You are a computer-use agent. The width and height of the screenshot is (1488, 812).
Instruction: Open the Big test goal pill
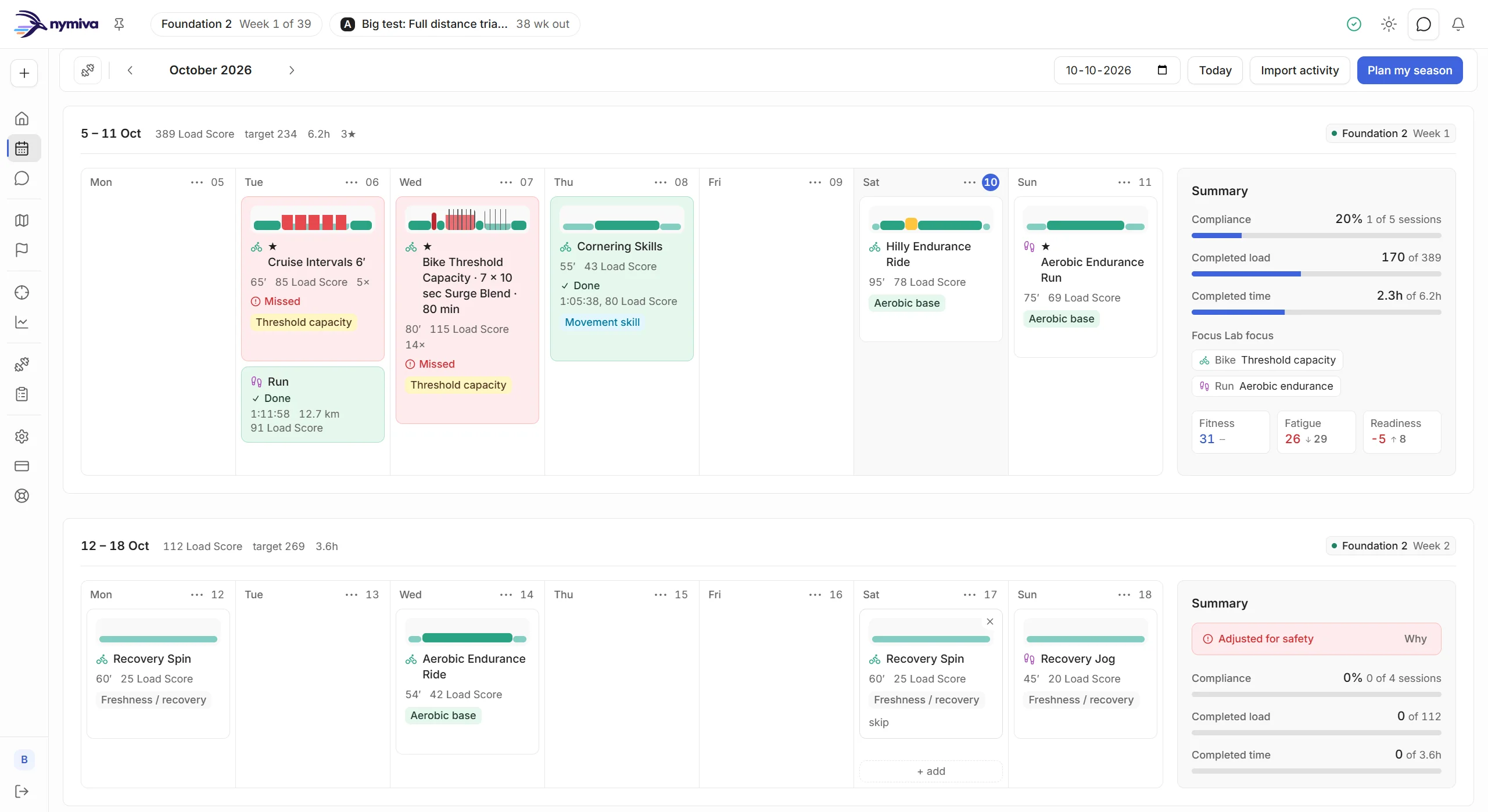[455, 24]
